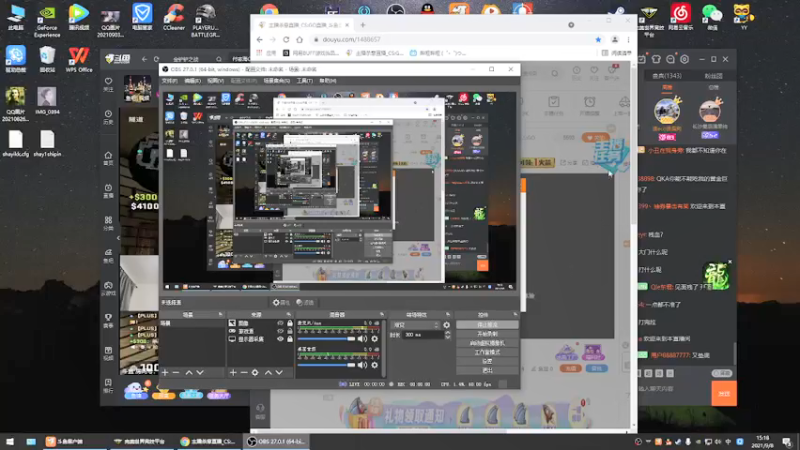Remove the selected source with the minus button
Image resolution: width=800 pixels, height=450 pixels.
(244, 373)
